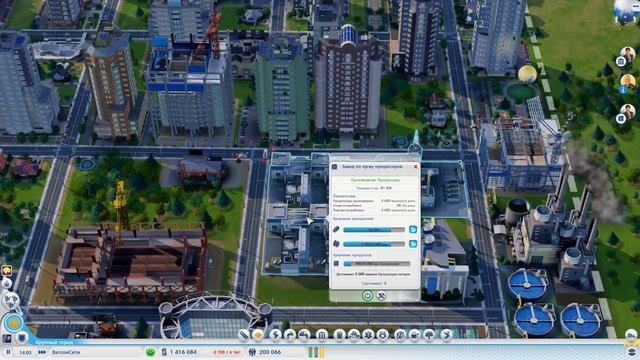Click the badge on the bottom avatar

click(621, 118)
